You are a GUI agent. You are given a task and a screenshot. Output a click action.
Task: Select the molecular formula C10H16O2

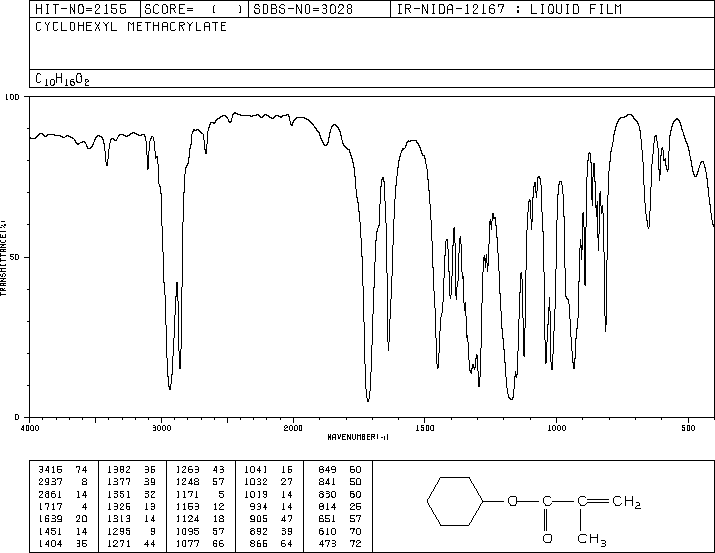click(x=62, y=79)
